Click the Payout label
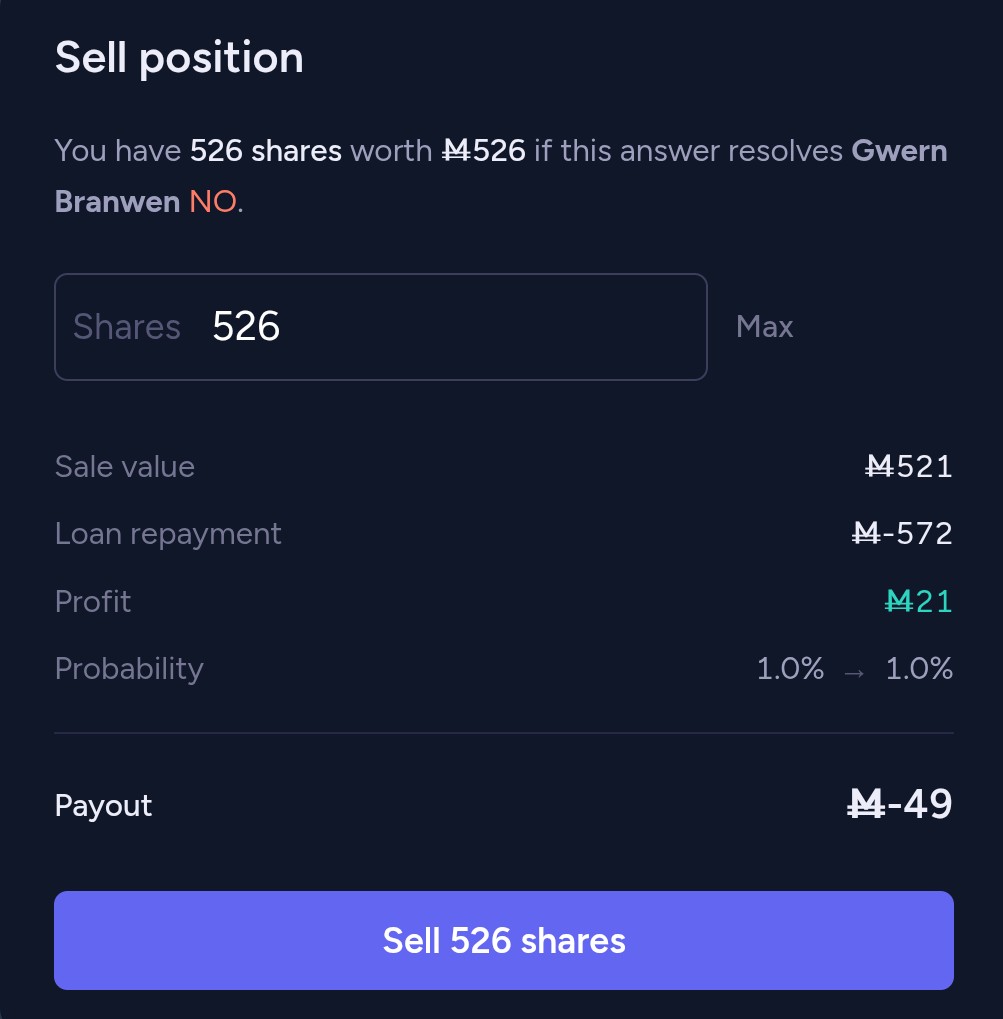 (x=104, y=806)
